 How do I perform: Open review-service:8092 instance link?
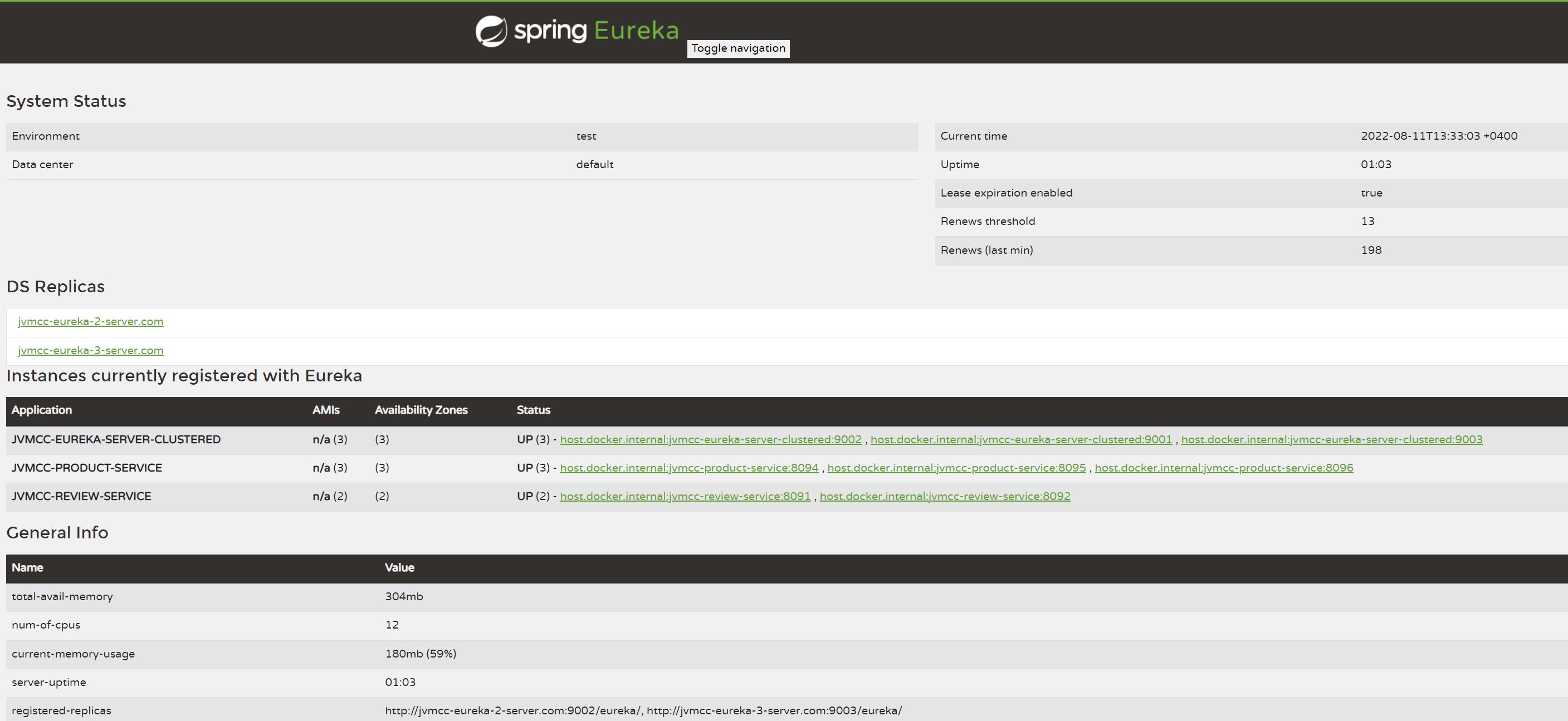945,496
